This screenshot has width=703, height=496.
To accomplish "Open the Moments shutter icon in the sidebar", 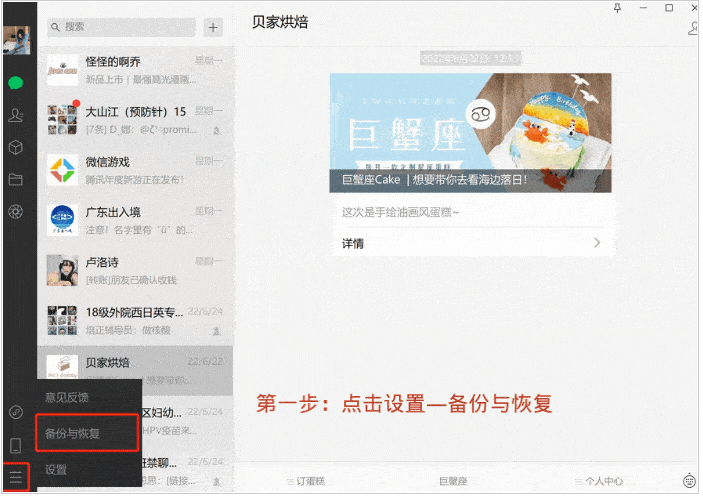I will pyautogui.click(x=16, y=212).
